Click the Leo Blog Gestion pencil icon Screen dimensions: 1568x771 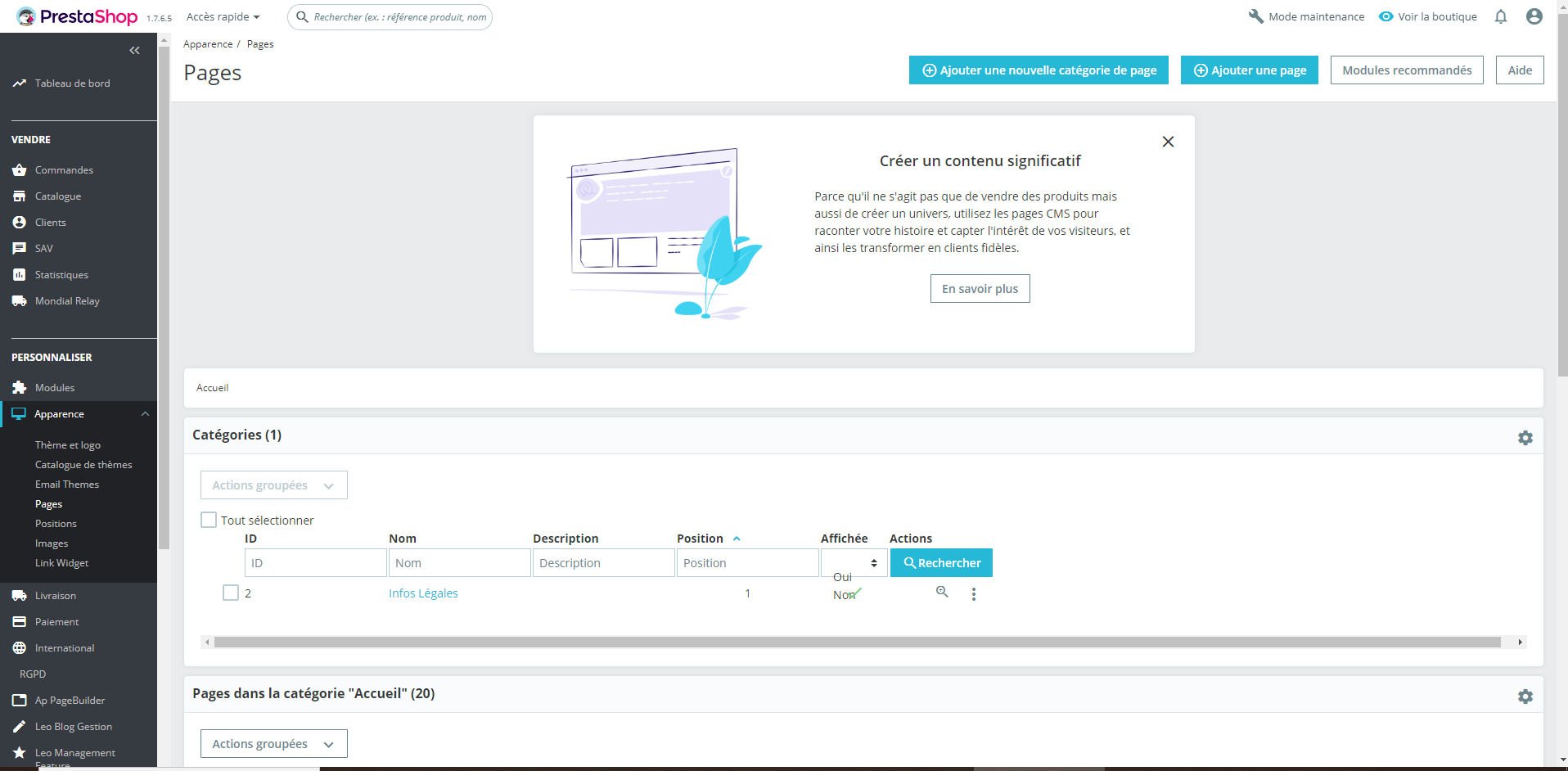tap(20, 727)
